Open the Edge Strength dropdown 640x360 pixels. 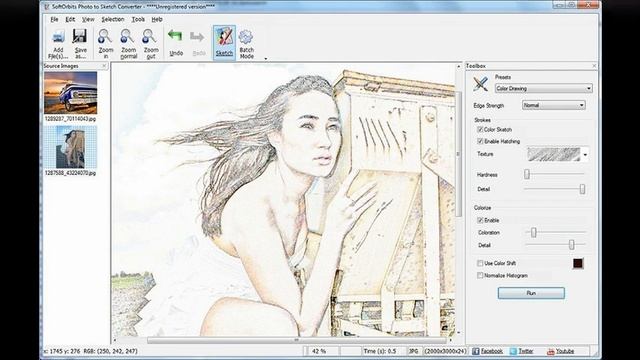coord(554,105)
